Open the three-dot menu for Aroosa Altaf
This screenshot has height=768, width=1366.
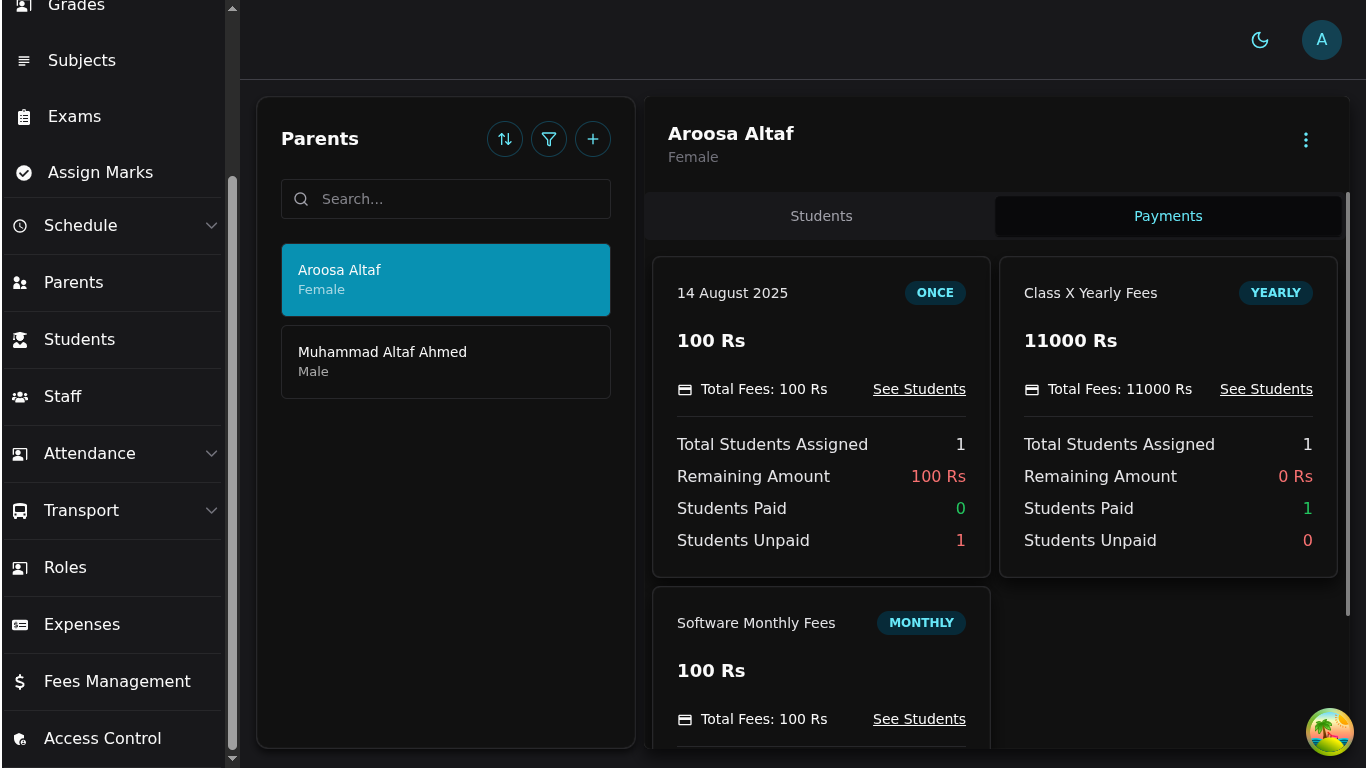pos(1305,140)
